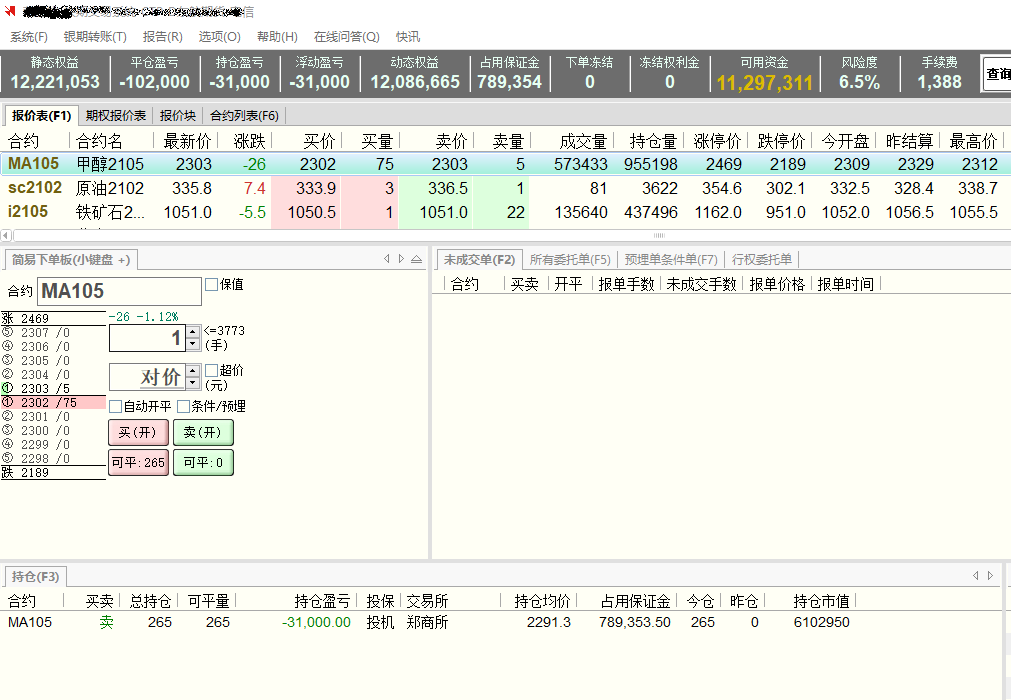This screenshot has height=700, width=1011.
Task: Select the bid price level 2302 /75
Action: click(53, 403)
